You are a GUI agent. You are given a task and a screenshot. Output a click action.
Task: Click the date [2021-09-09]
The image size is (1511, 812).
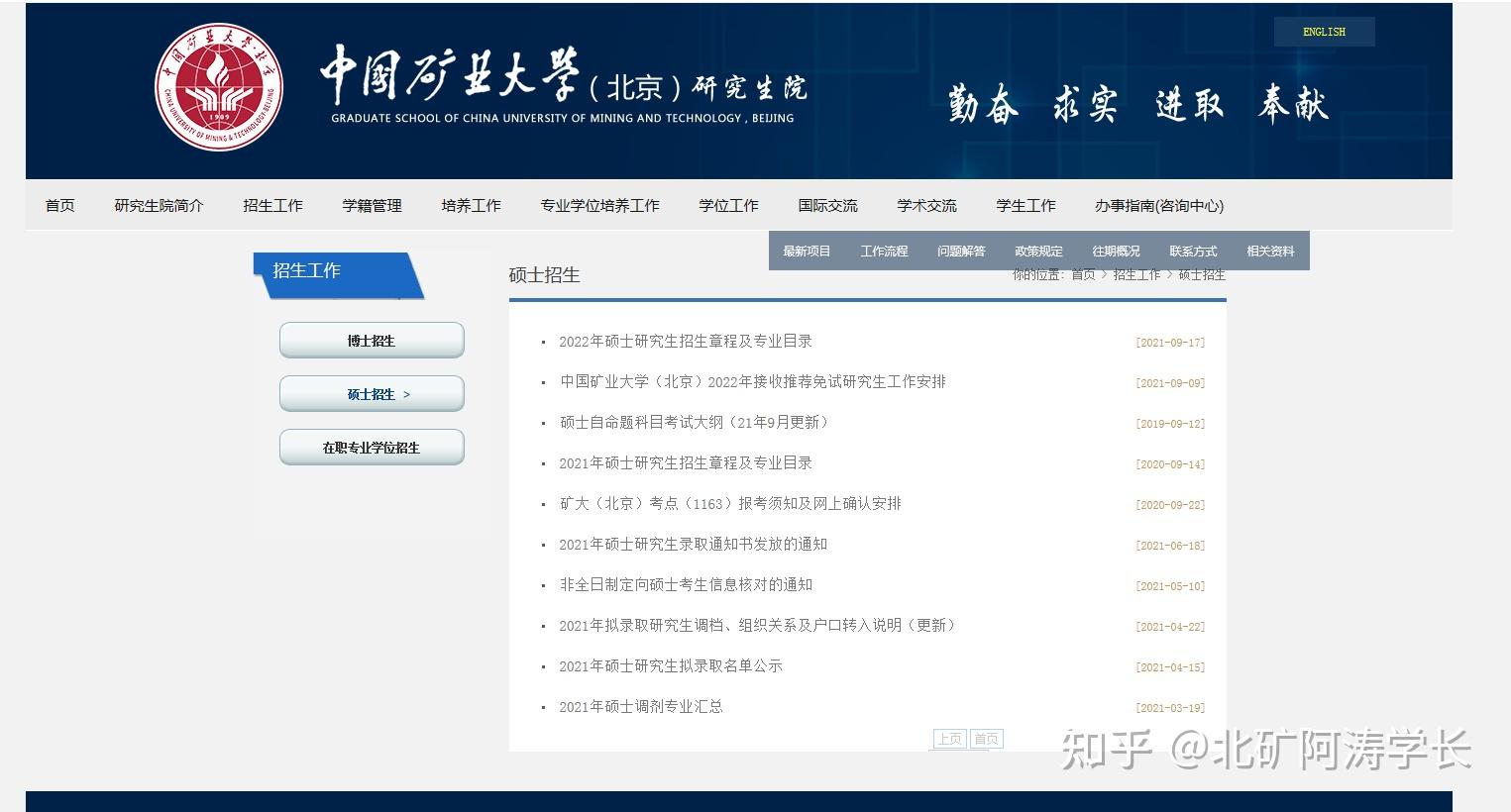point(1170,383)
